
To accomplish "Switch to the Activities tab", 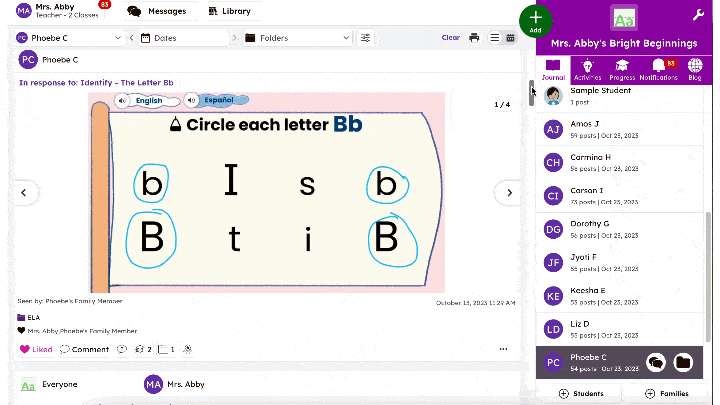I will click(x=588, y=69).
